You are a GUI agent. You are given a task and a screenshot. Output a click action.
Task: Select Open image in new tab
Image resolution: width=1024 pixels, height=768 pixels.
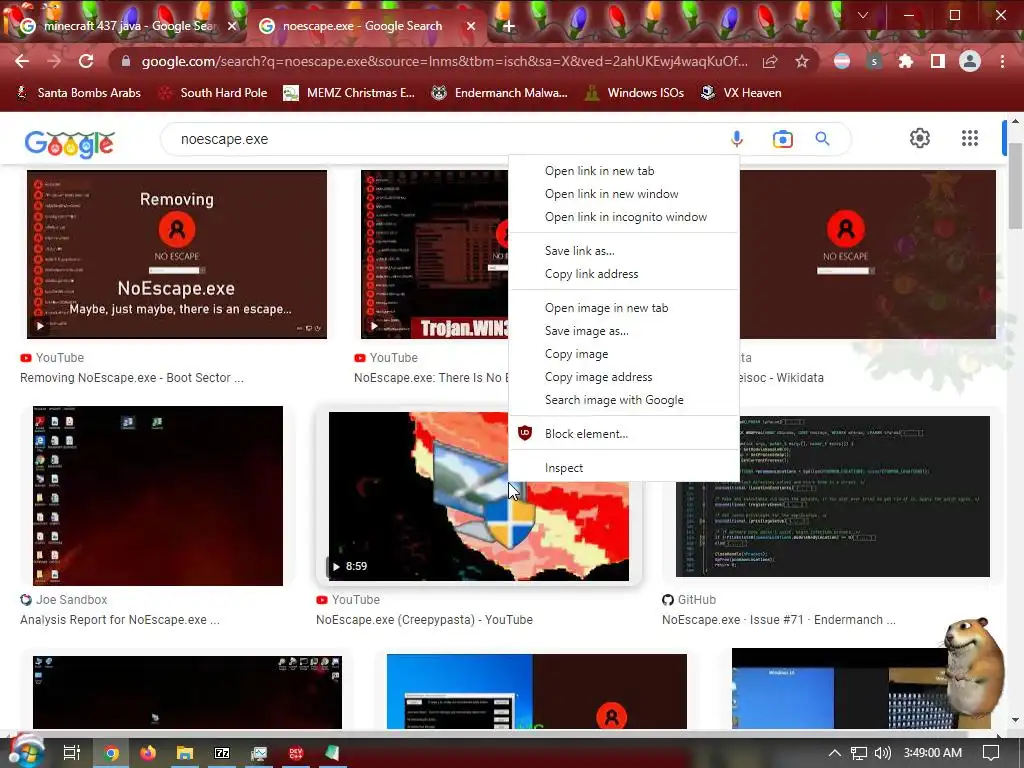[624, 308]
